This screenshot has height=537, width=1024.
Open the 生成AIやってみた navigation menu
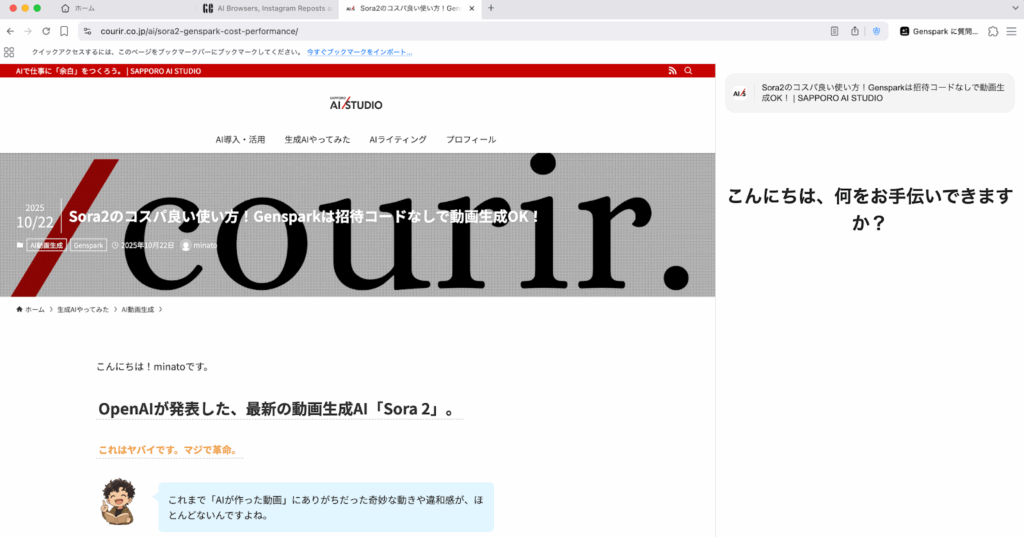pos(317,139)
